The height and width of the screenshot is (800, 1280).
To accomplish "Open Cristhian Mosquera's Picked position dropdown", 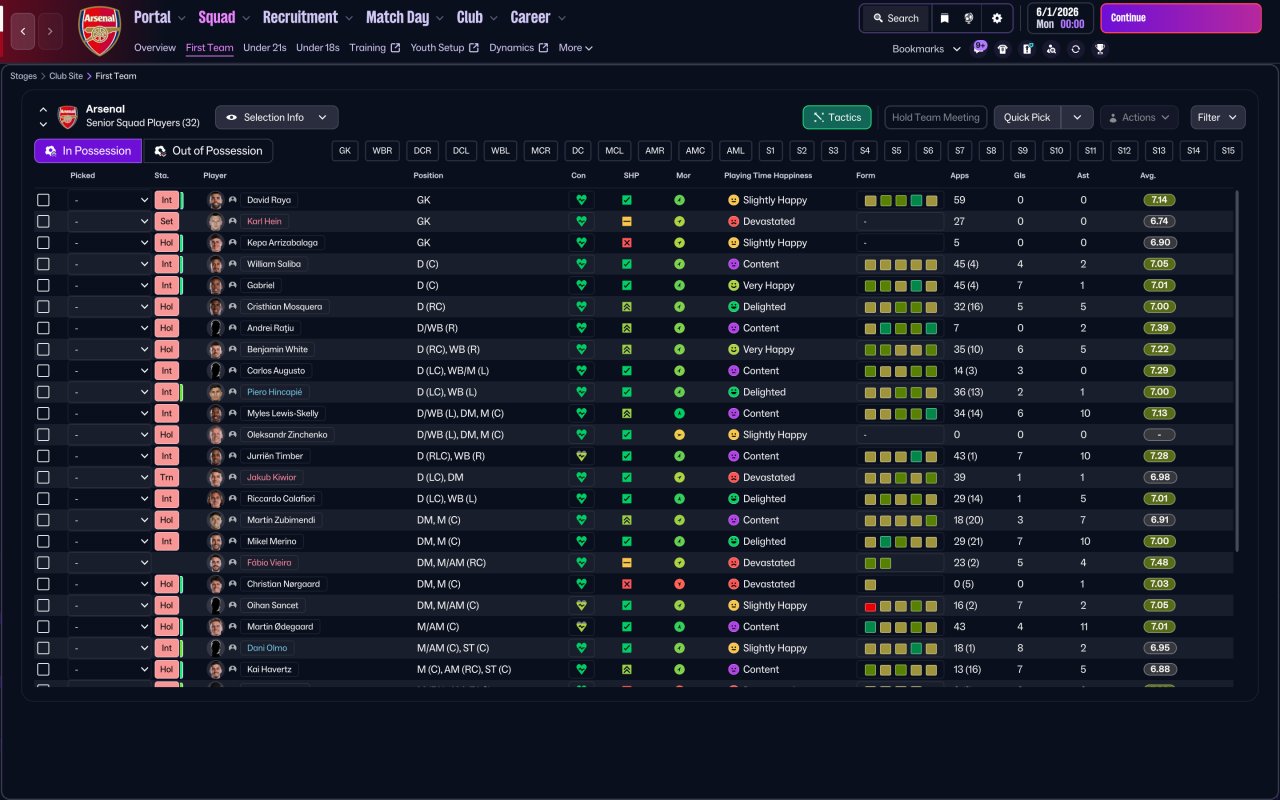I will tap(110, 307).
